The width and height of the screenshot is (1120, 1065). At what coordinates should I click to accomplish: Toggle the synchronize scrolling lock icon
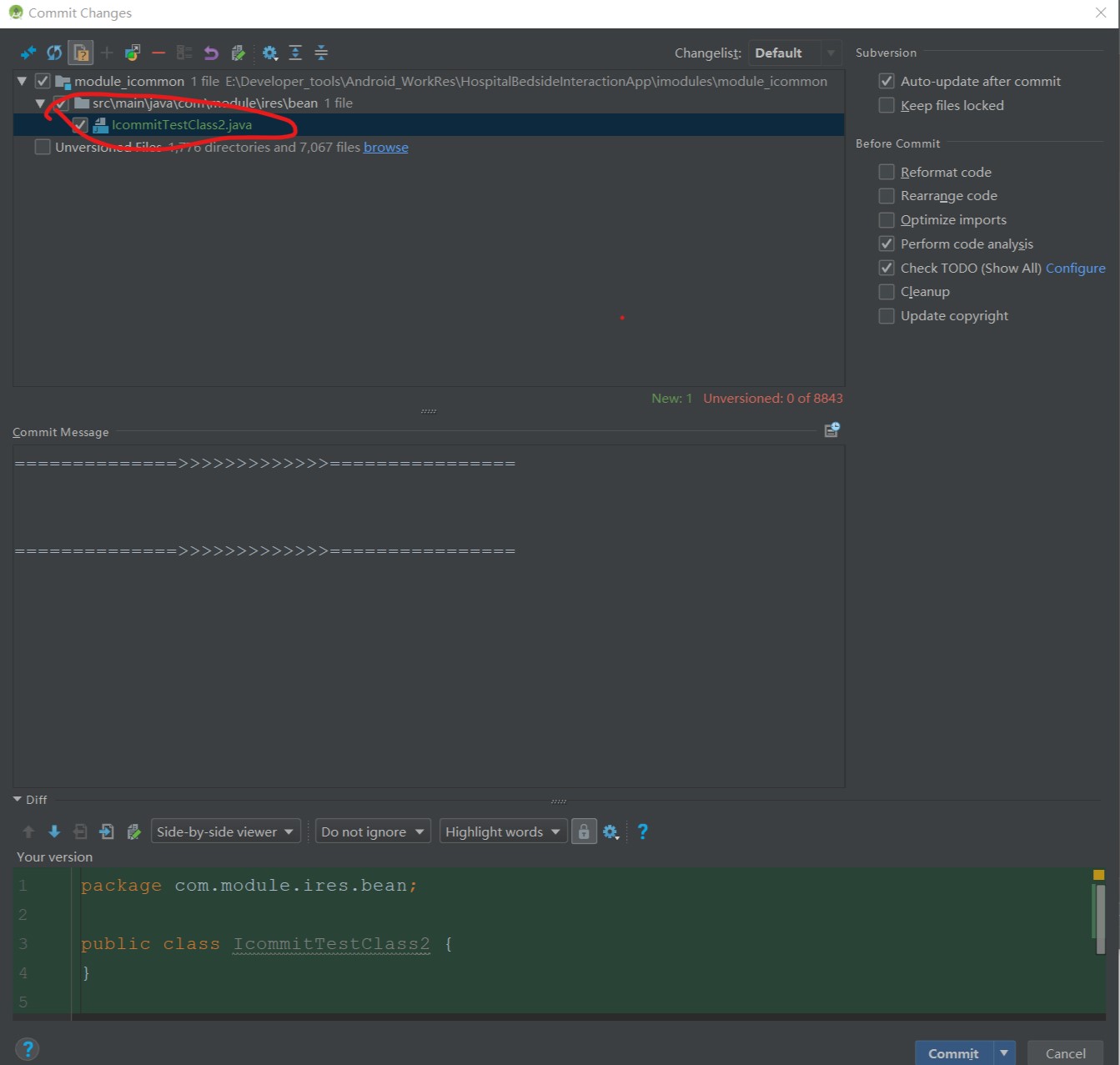coord(584,831)
